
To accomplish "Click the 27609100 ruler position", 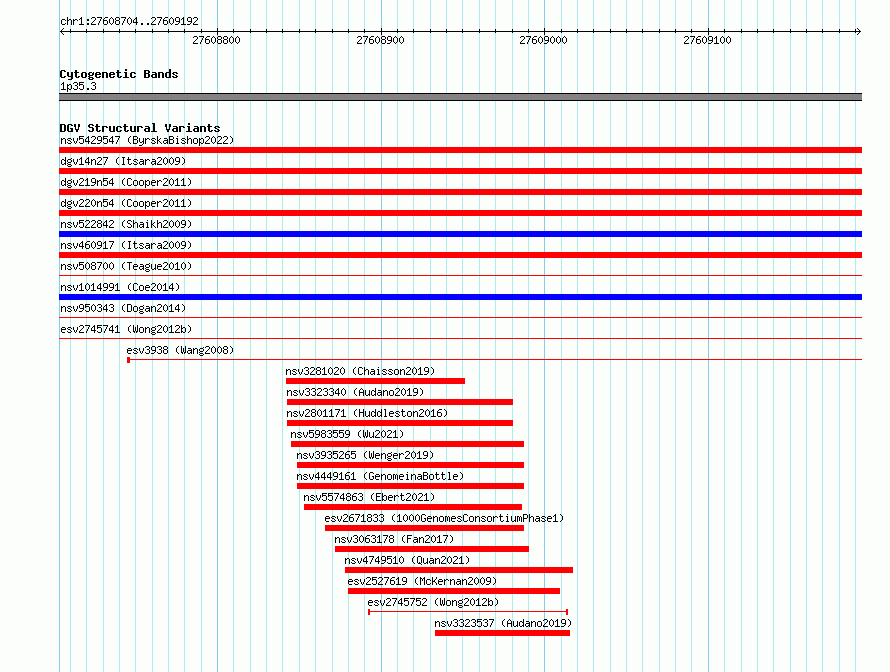I will (x=707, y=40).
